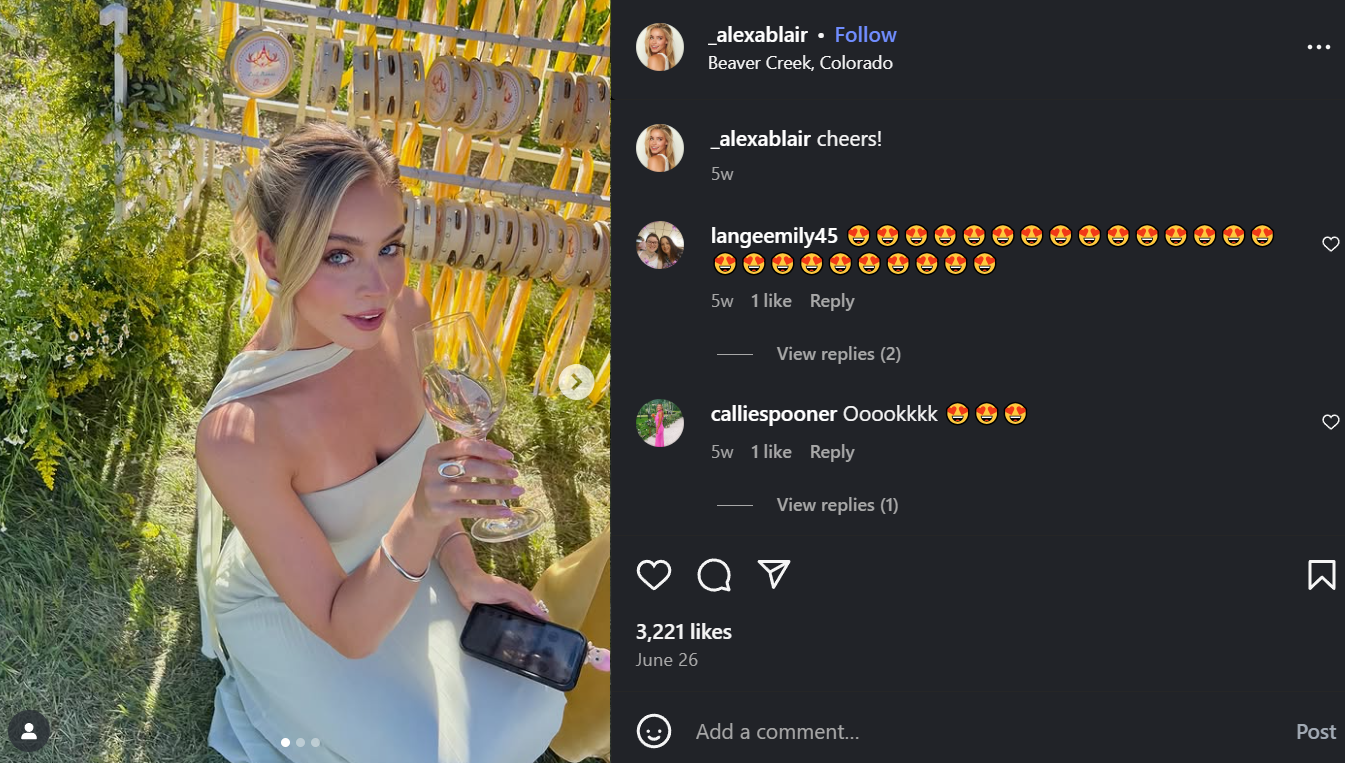Like calliespooner's comment
Viewport: 1345px width, 763px height.
click(x=1330, y=422)
